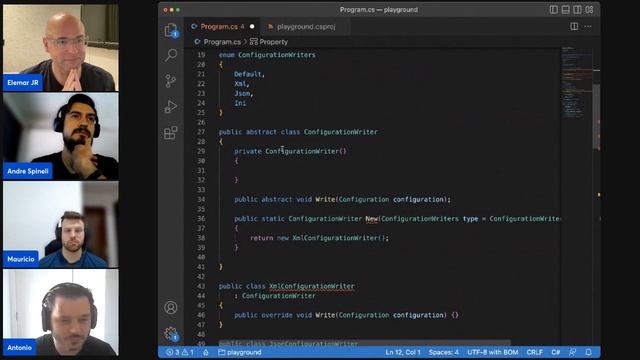Click line number 43 in gutter

201,286
